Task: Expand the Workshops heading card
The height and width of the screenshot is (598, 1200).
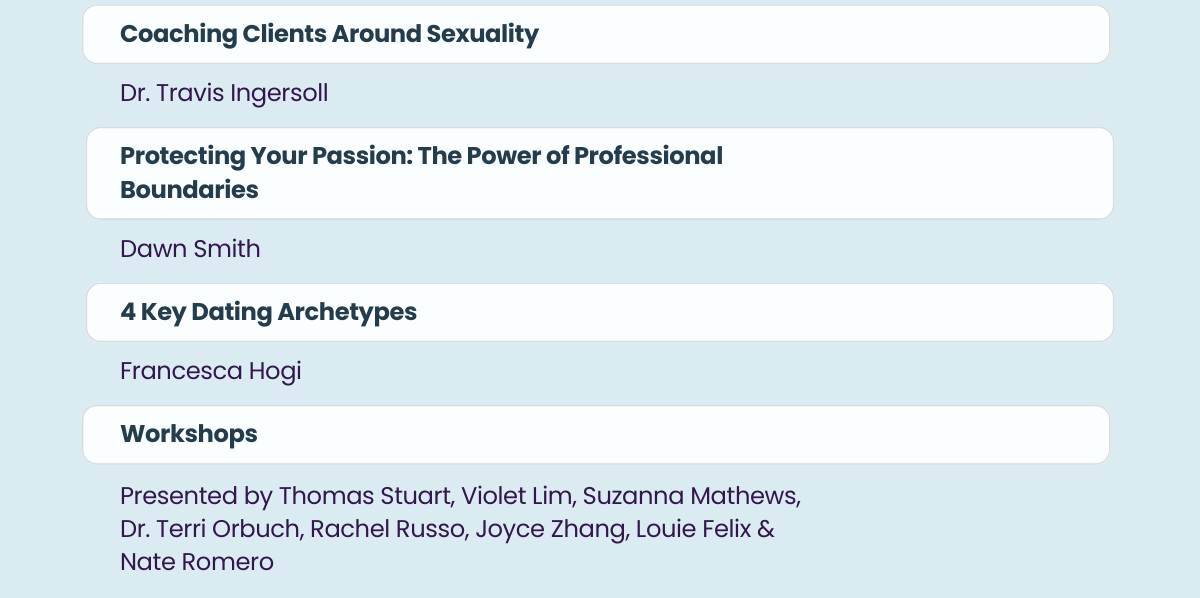Action: click(596, 434)
